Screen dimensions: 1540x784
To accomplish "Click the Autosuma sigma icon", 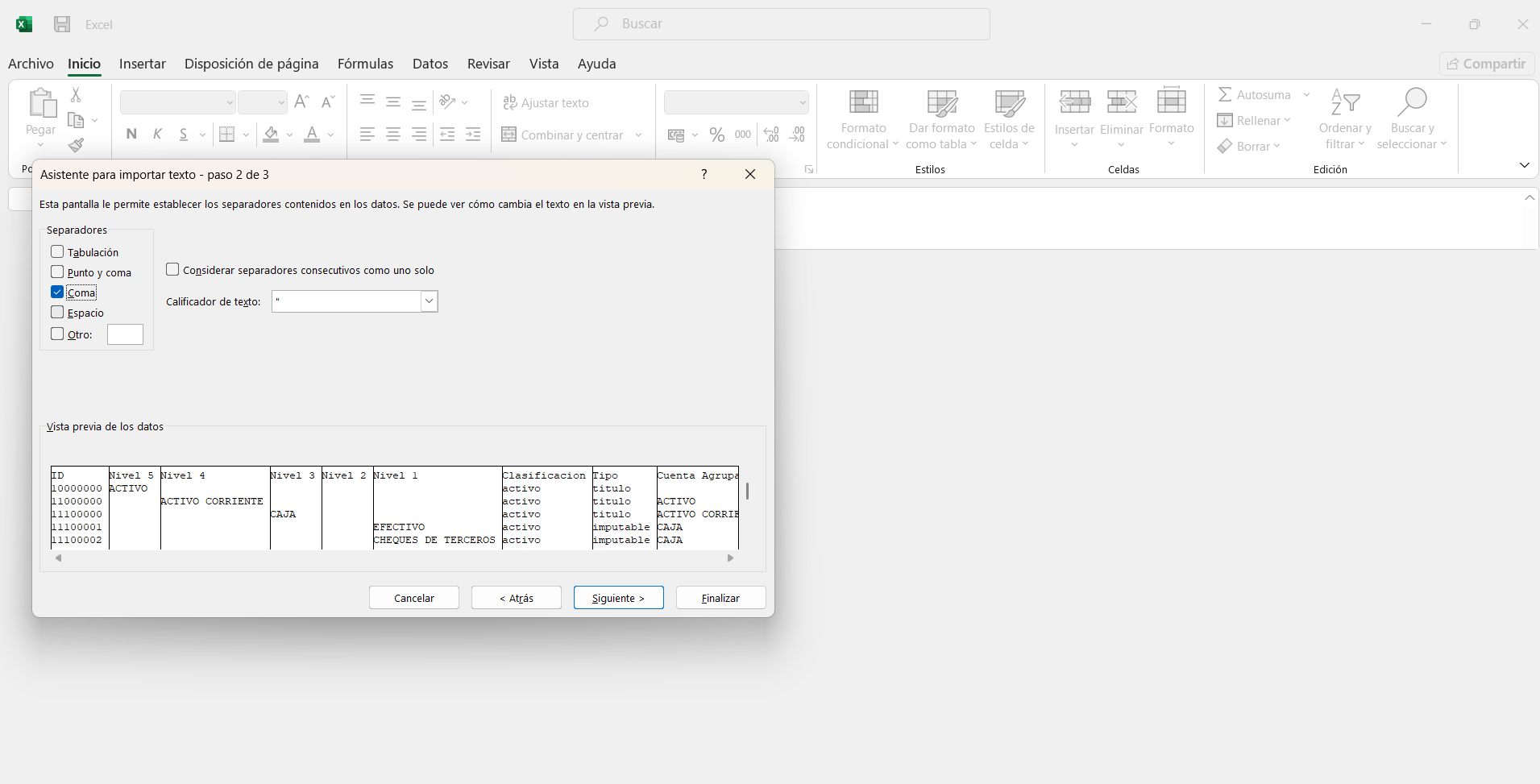I will click(x=1225, y=95).
